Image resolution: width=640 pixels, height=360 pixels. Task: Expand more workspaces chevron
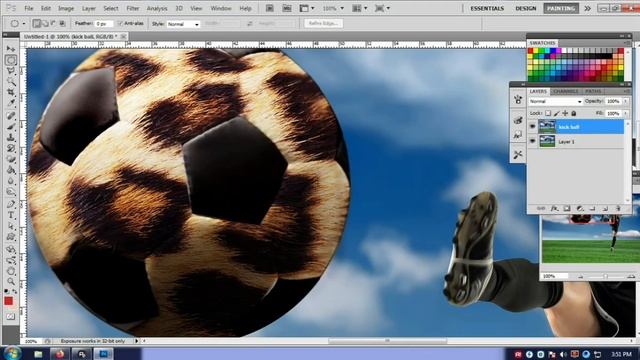[x=587, y=8]
